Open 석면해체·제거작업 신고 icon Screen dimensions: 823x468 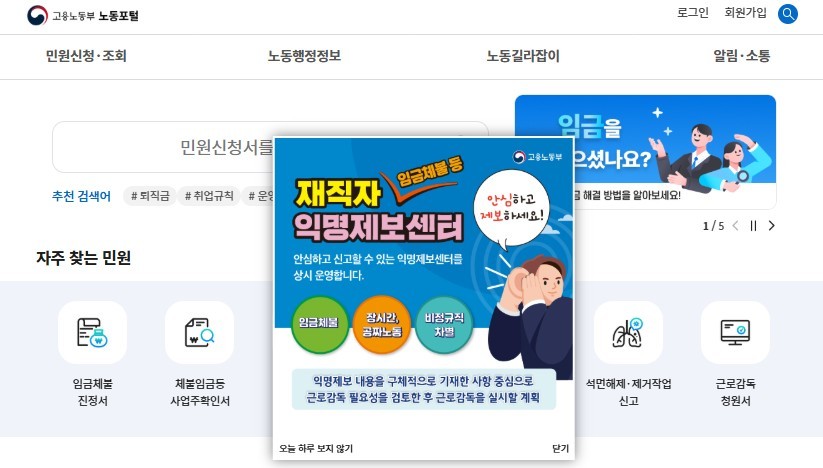(x=628, y=333)
